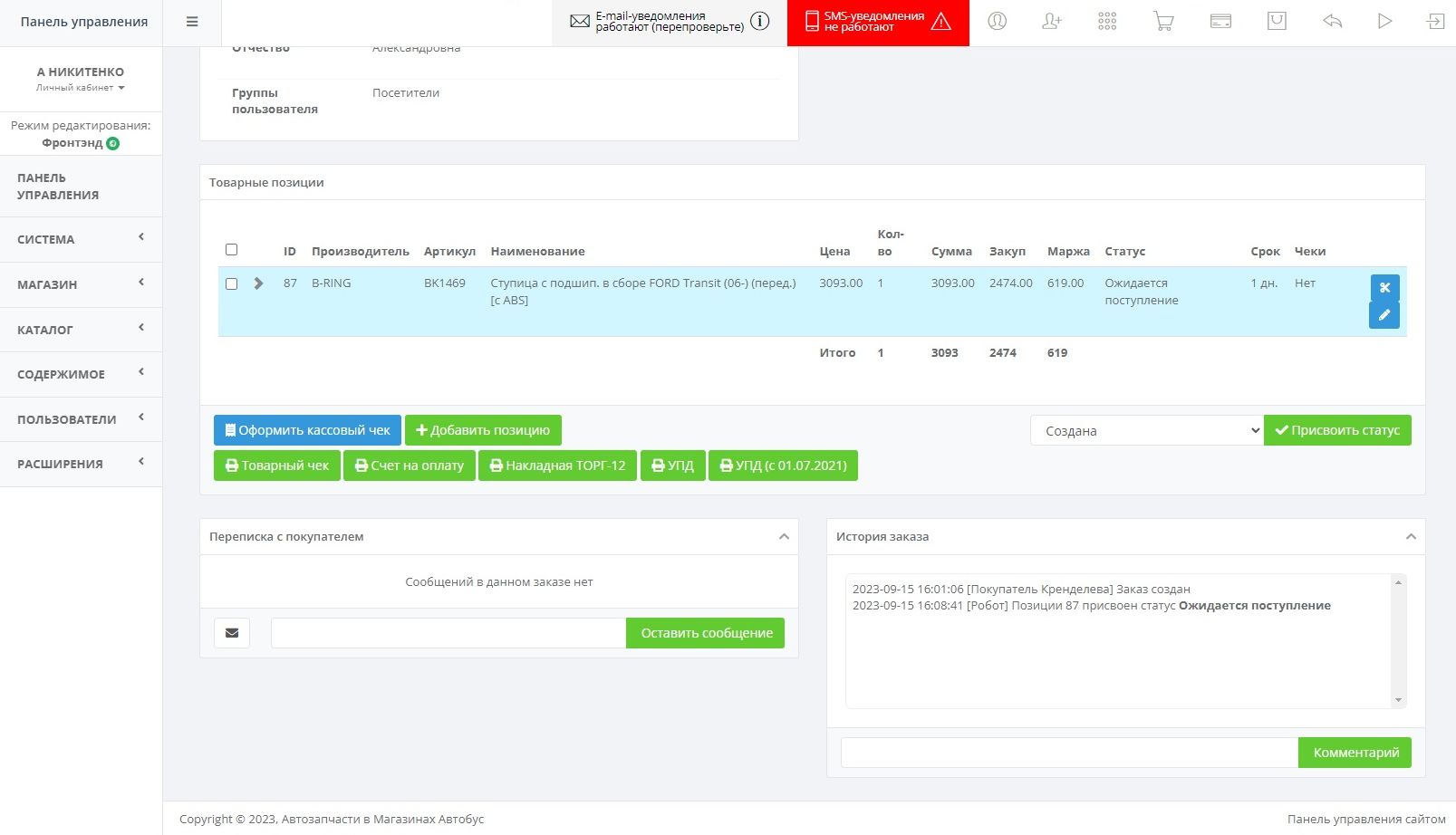Click the pencil edit icon for item 87
This screenshot has height=835, width=1456.
point(1384,315)
